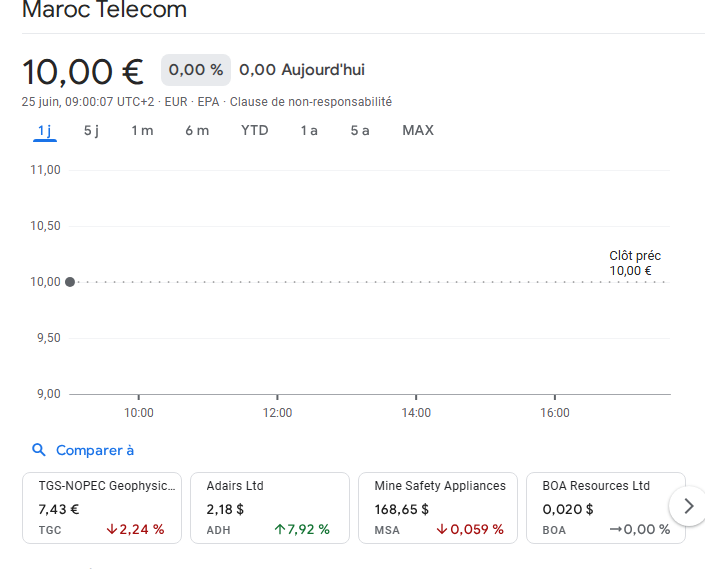Click the Comparer à link
The width and height of the screenshot is (705, 569).
point(95,450)
